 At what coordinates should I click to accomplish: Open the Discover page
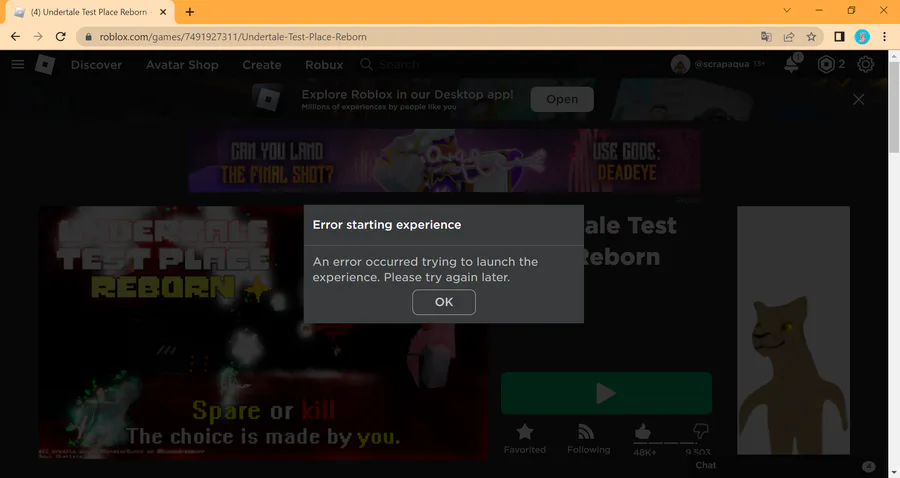[x=96, y=65]
